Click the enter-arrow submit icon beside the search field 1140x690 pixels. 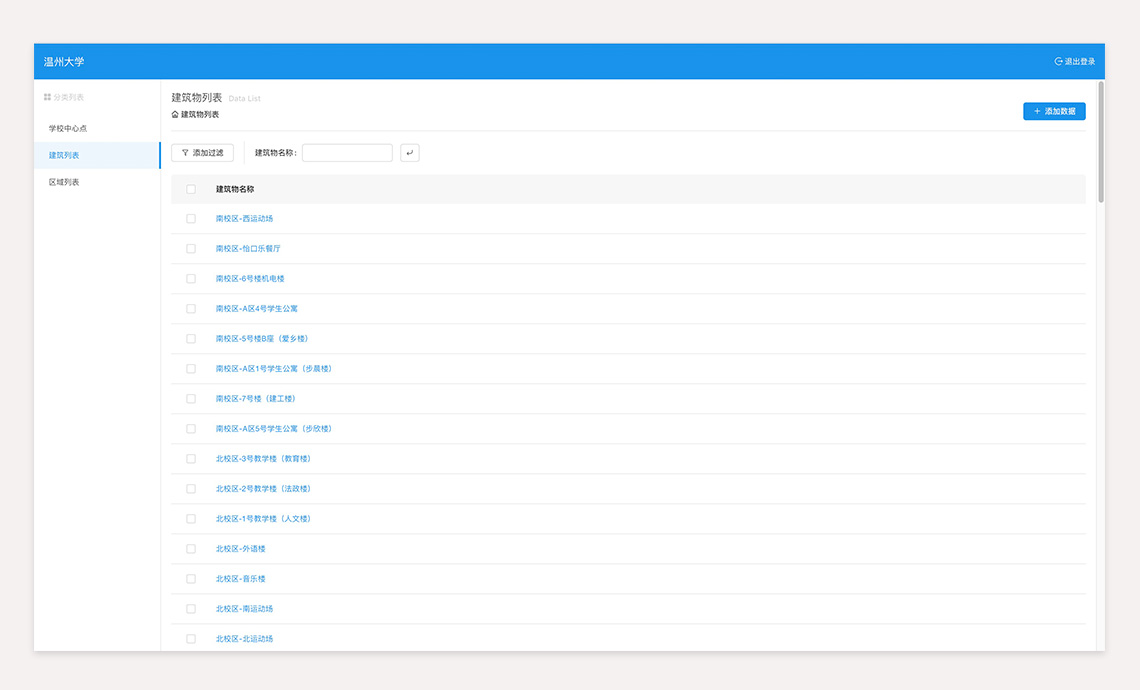tap(409, 153)
